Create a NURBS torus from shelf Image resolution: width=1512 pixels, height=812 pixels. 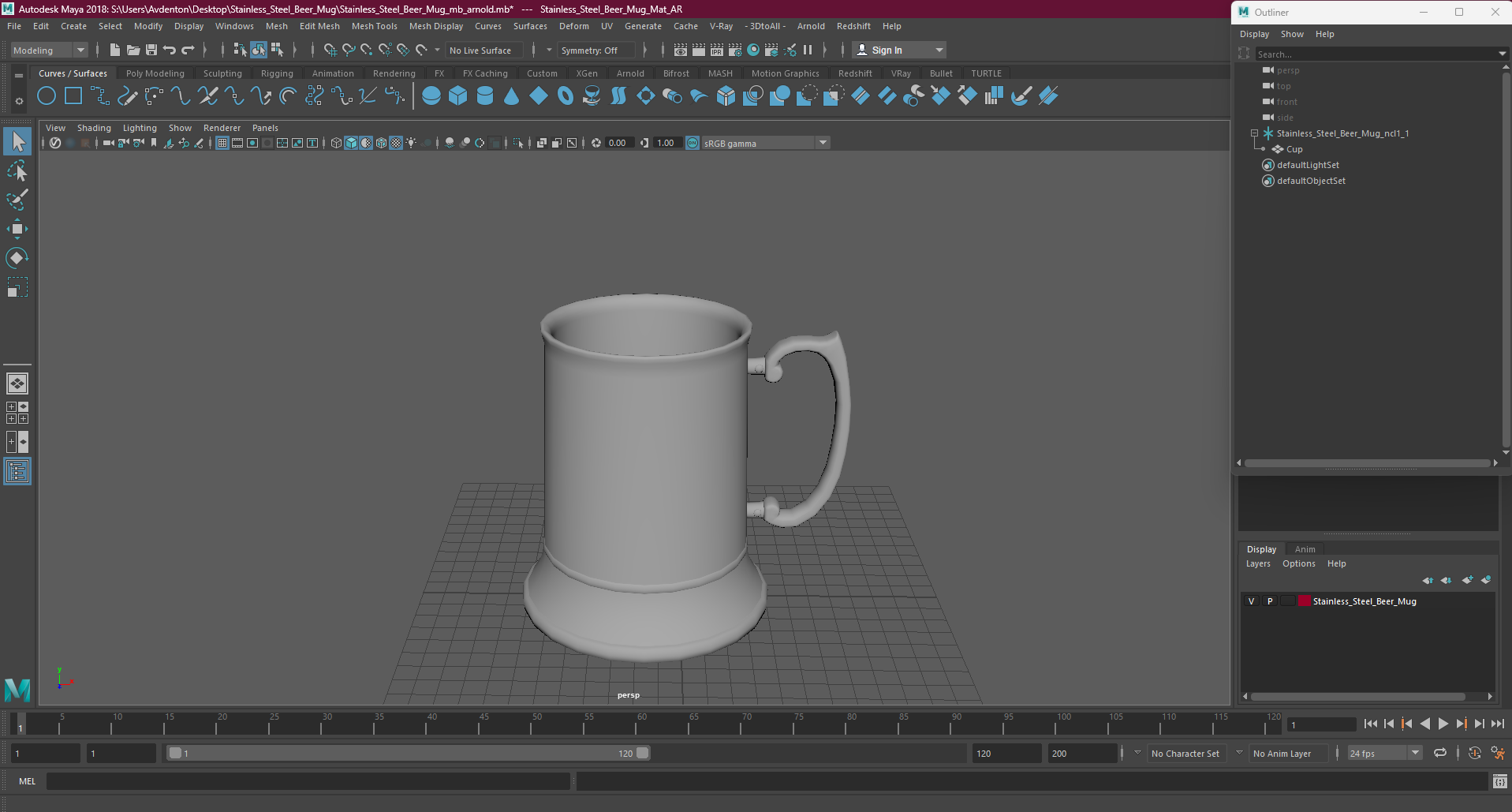[566, 96]
